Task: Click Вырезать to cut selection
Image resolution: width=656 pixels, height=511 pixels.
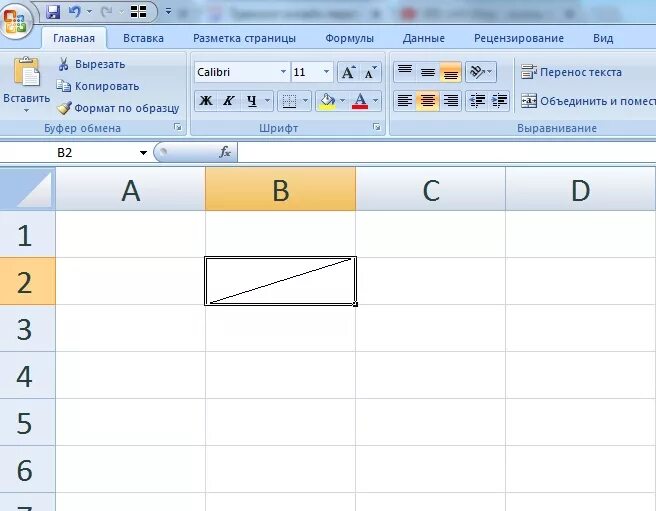Action: [91, 64]
